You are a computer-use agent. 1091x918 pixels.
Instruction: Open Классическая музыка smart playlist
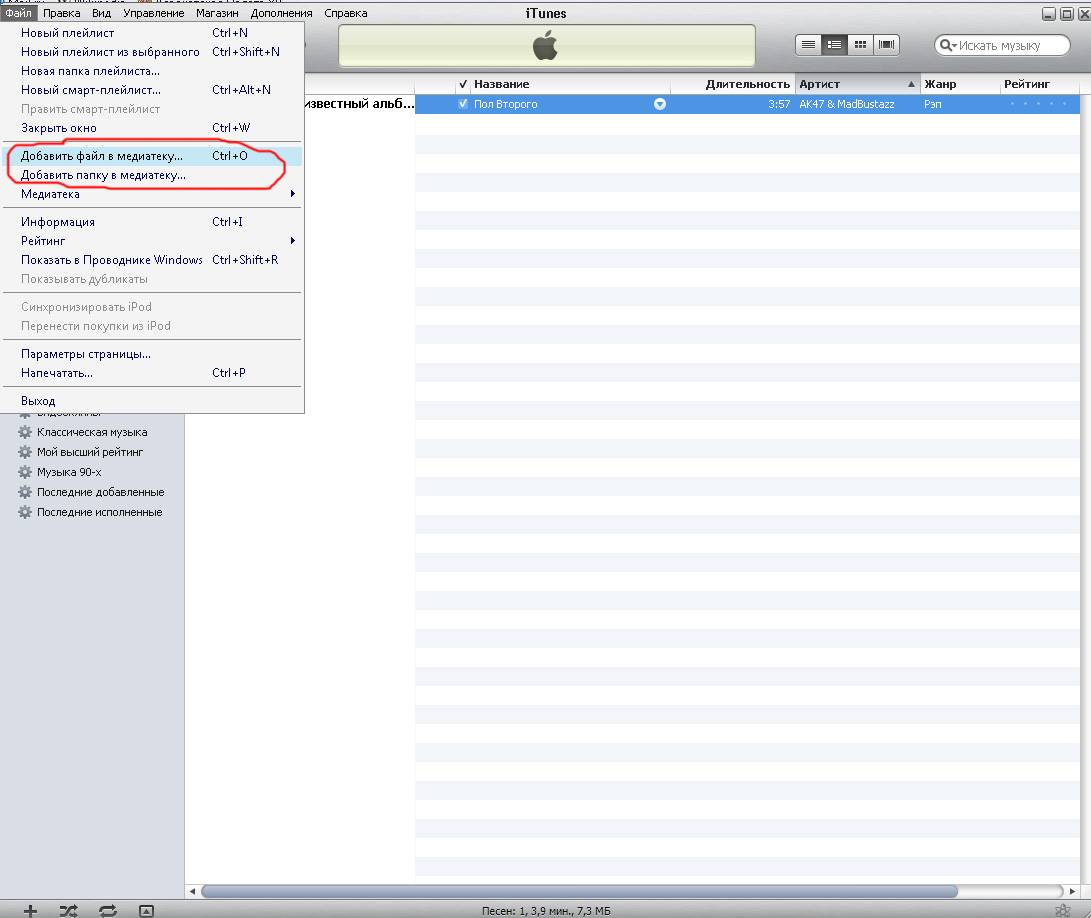point(92,432)
